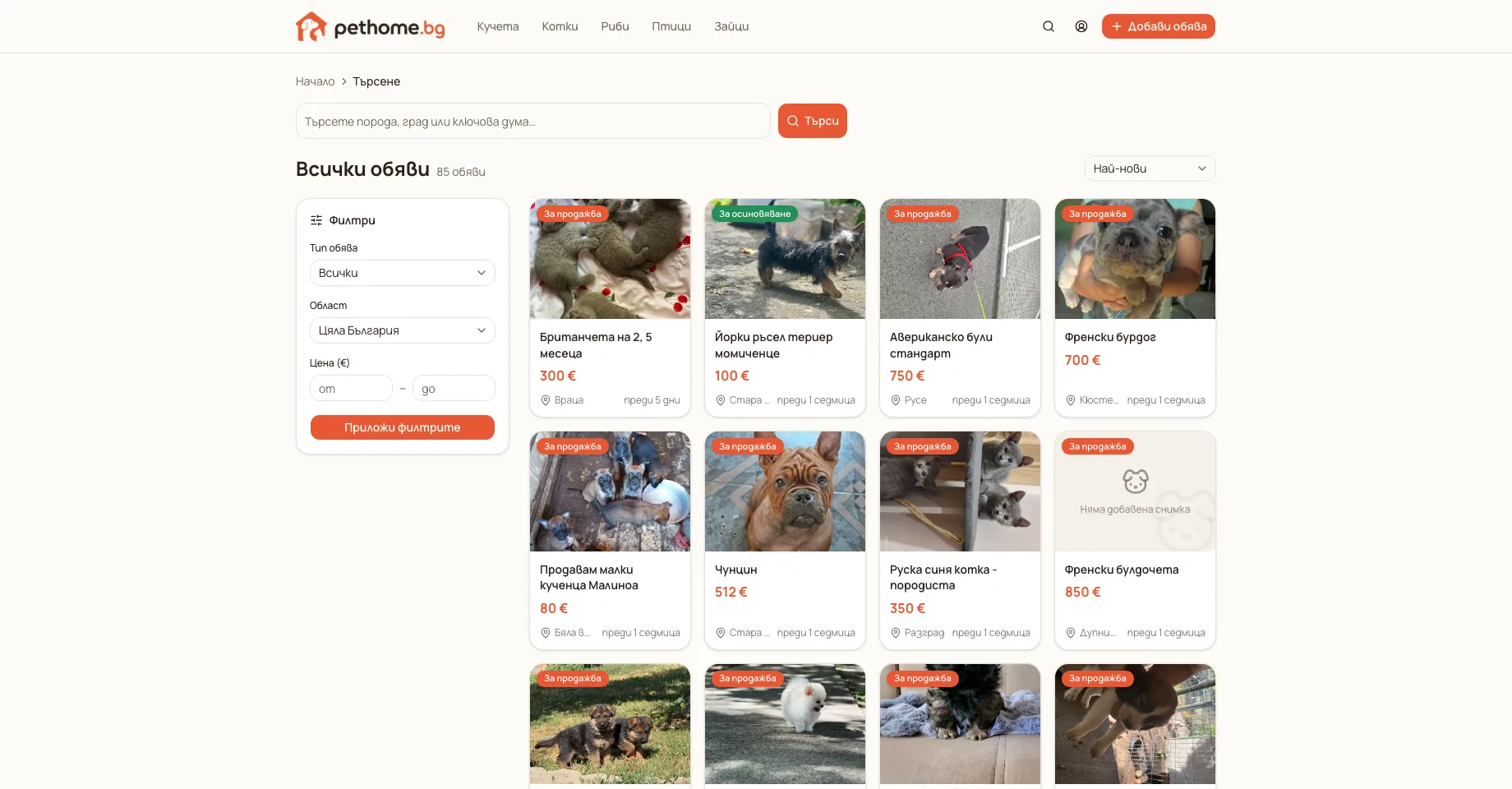Click the Приложи филтрите button
Viewport: 1512px width, 789px height.
(403, 427)
